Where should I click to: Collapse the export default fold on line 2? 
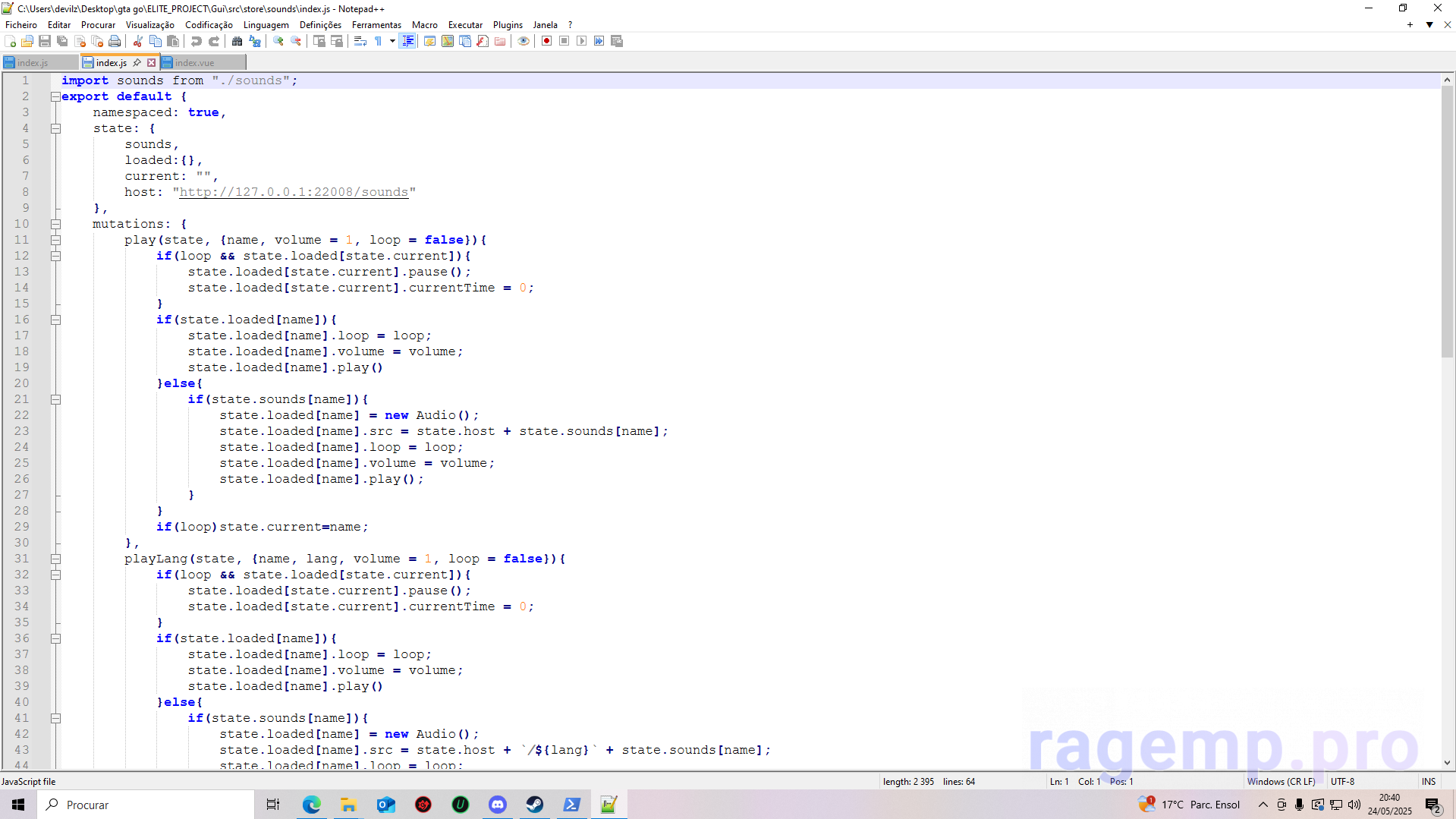click(x=55, y=96)
